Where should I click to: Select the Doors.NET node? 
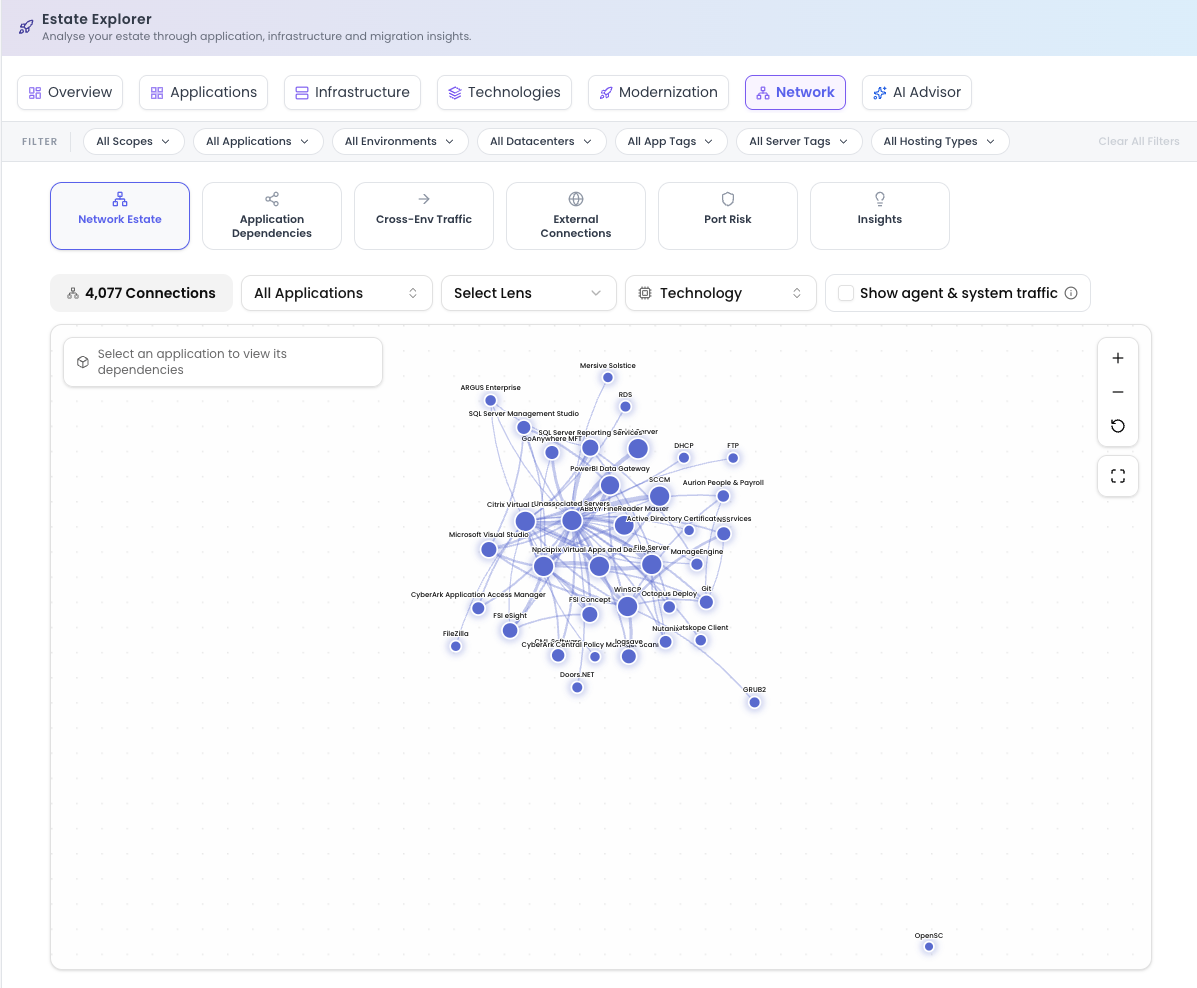tap(577, 687)
